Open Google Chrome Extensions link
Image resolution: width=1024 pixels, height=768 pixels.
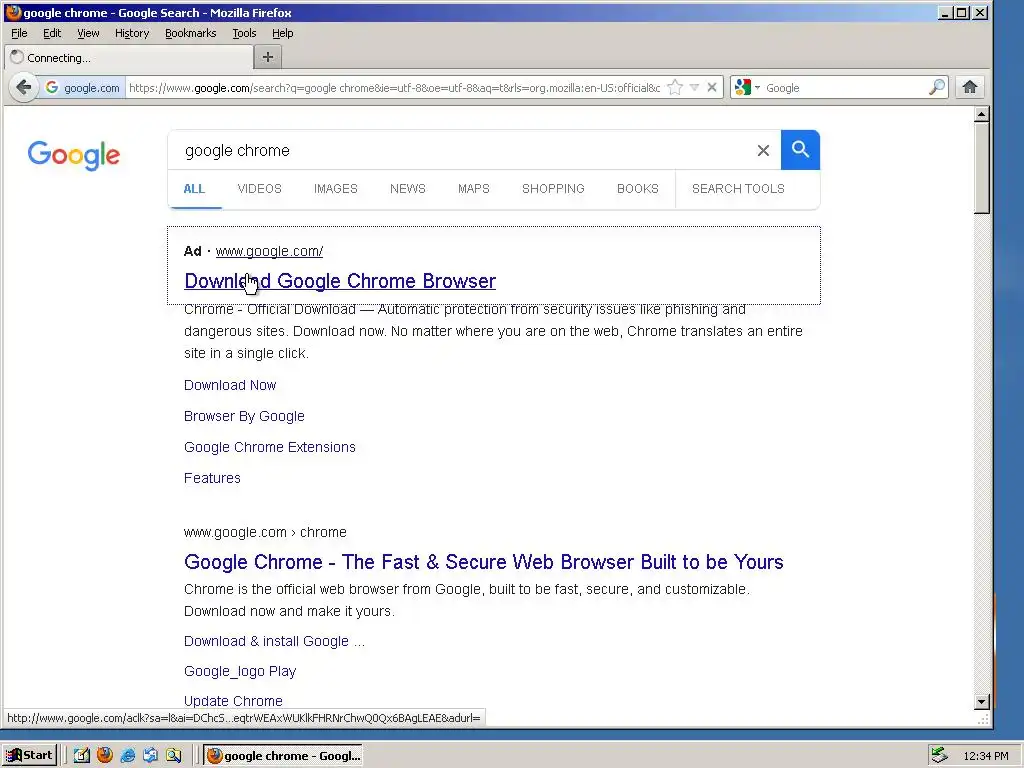point(270,447)
